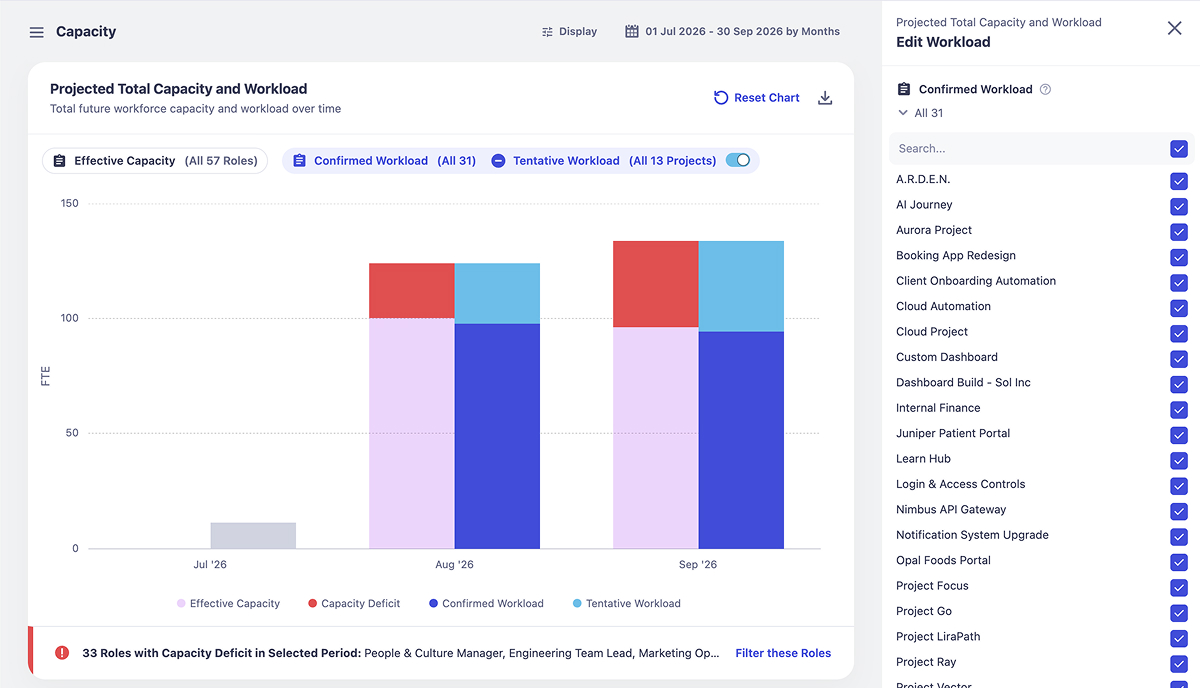
Task: Click the Projected Total Capacity and Workload heading
Action: (179, 89)
